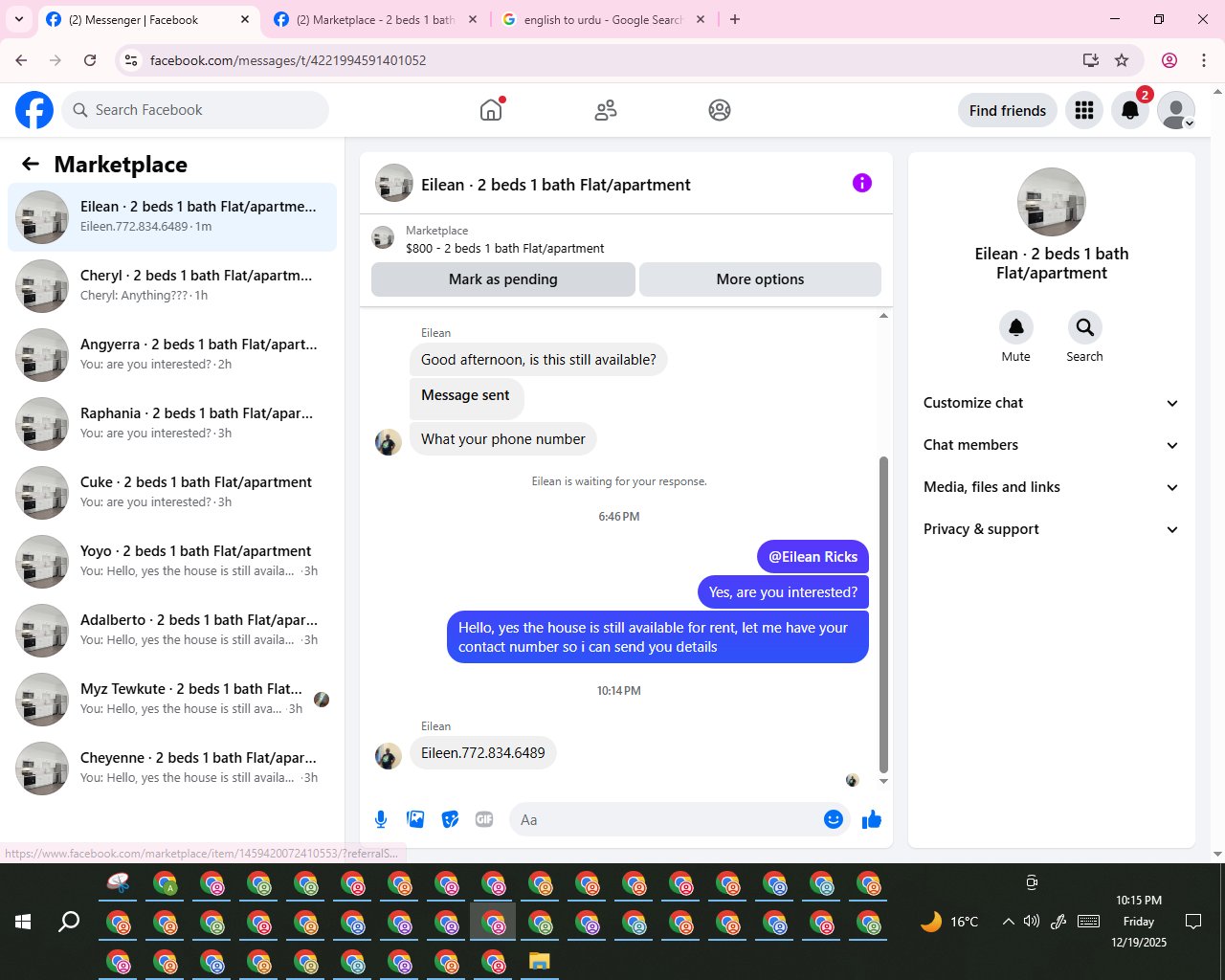This screenshot has width=1225, height=980.
Task: Expand Customize chat section
Action: tap(1051, 403)
